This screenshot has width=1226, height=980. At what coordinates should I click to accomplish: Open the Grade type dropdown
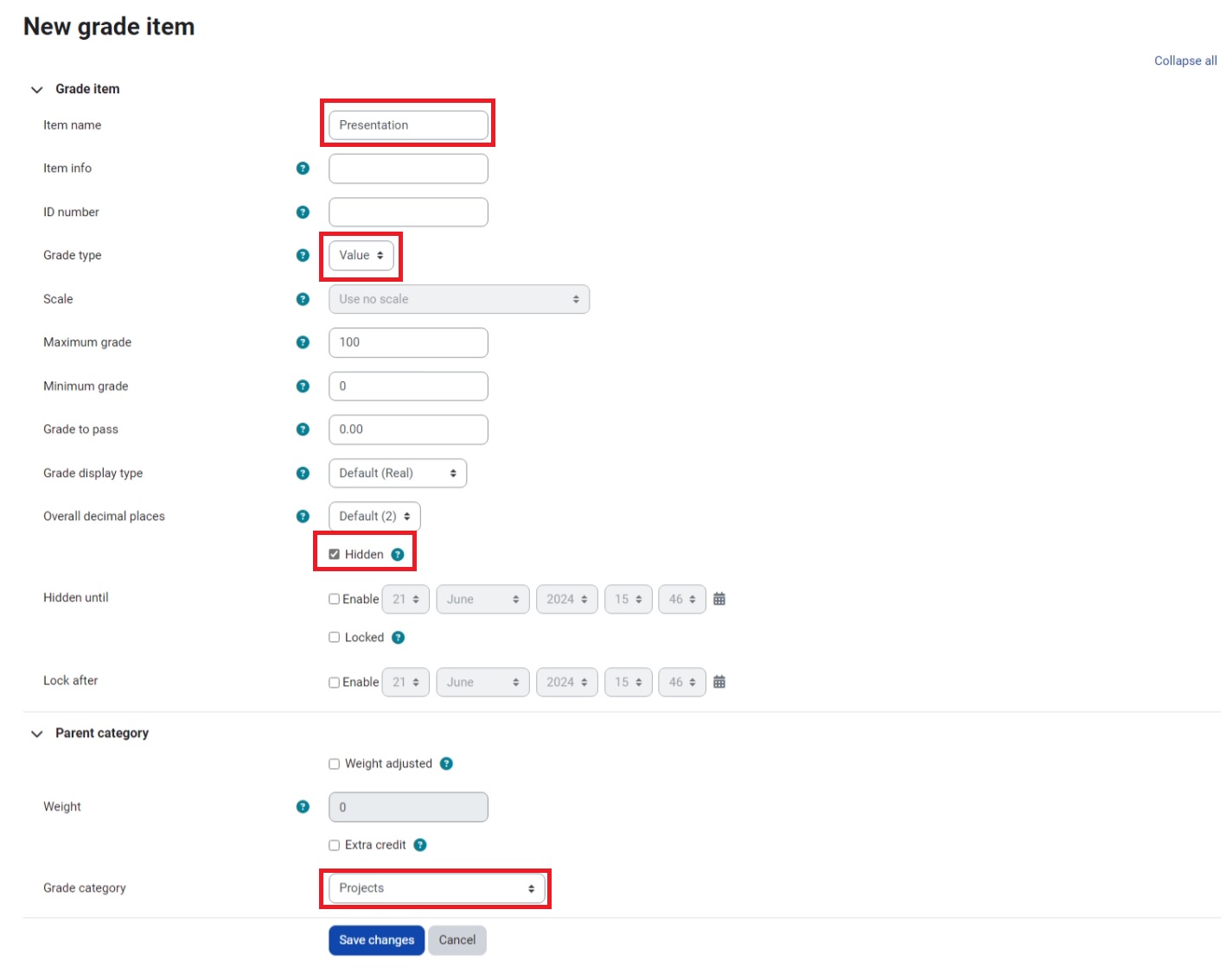pyautogui.click(x=361, y=256)
